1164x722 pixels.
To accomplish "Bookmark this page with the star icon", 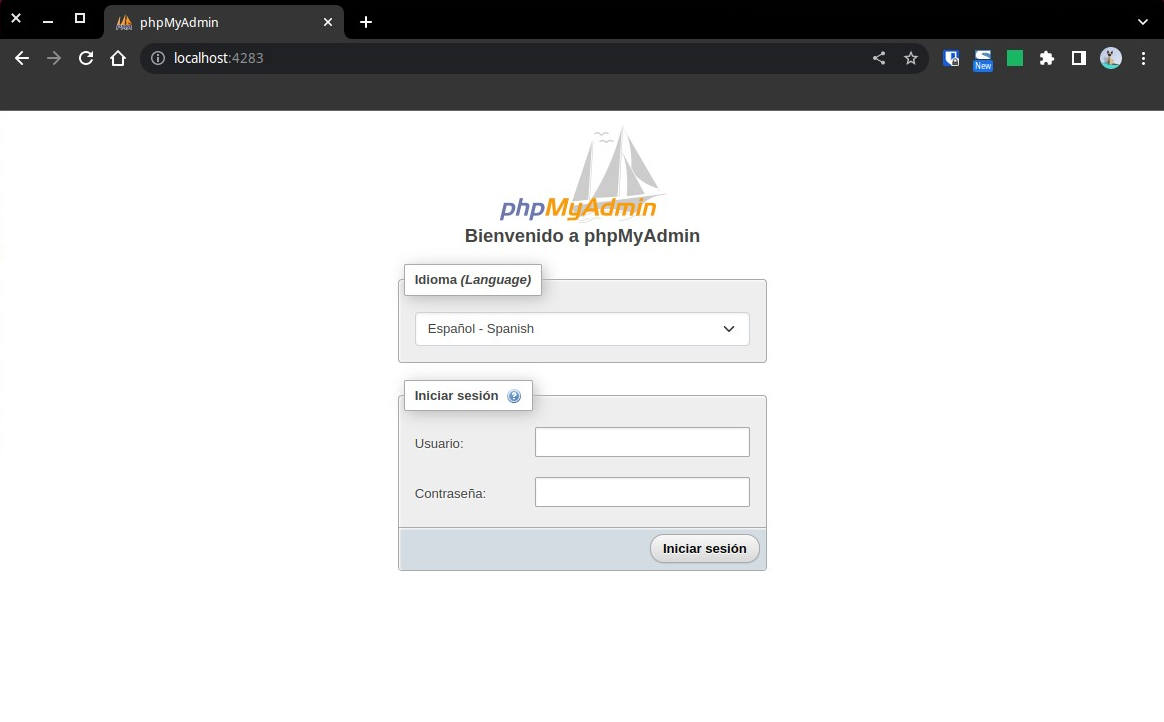I will click(x=911, y=58).
